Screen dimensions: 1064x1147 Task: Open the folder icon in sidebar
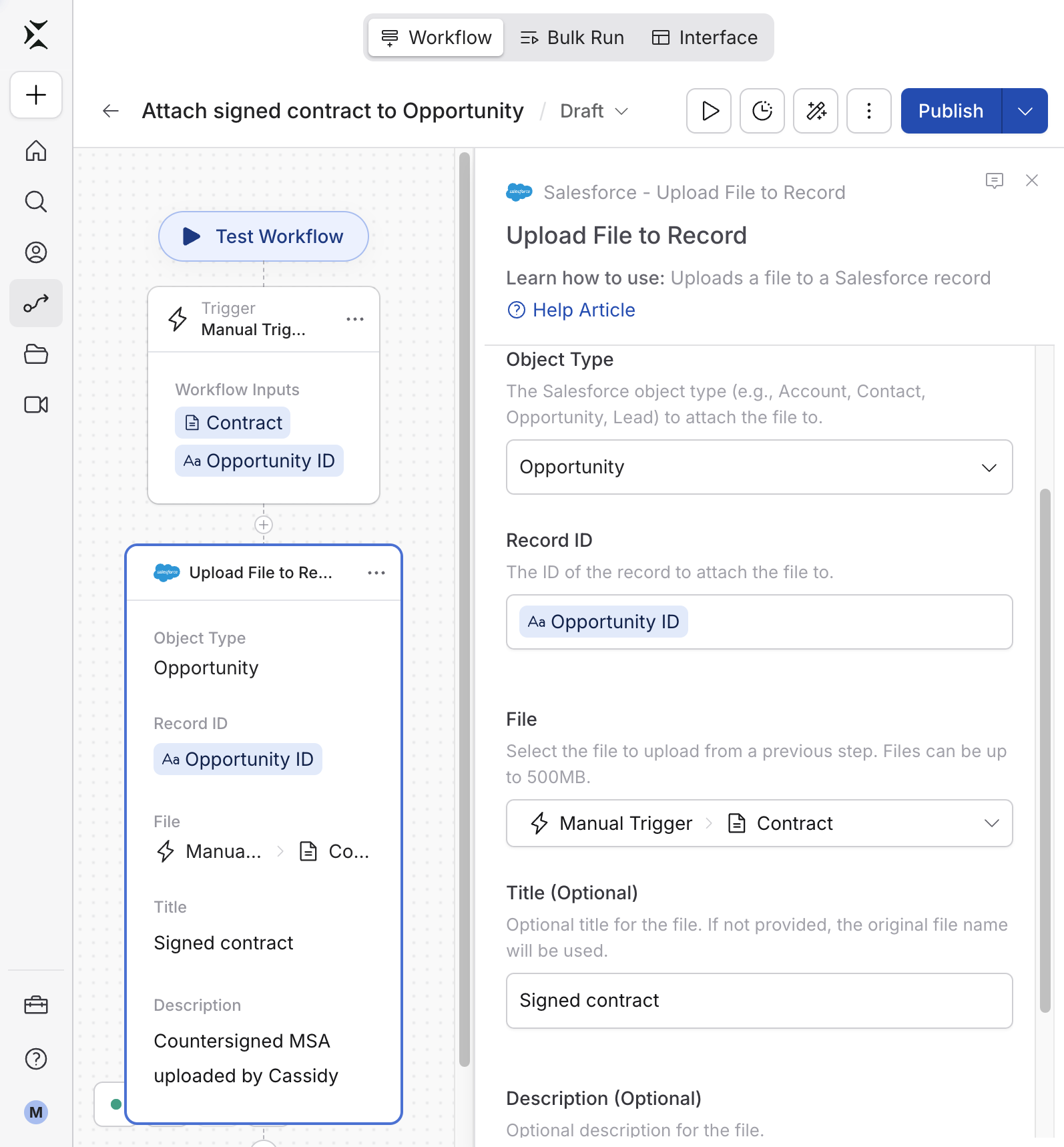pos(36,354)
